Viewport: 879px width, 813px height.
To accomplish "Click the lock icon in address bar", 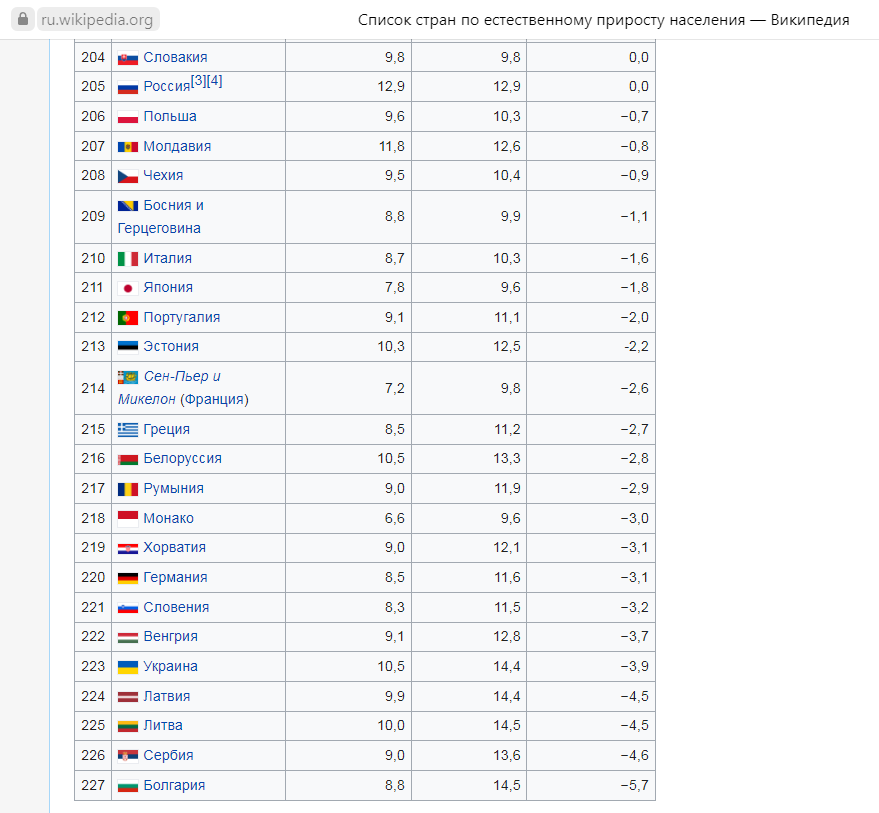I will tap(22, 20).
